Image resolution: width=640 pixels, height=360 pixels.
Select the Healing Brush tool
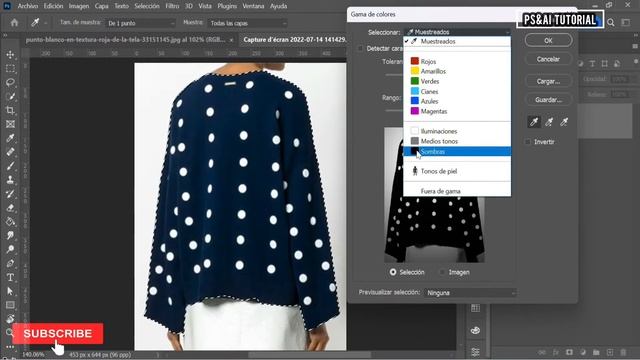click(x=11, y=152)
